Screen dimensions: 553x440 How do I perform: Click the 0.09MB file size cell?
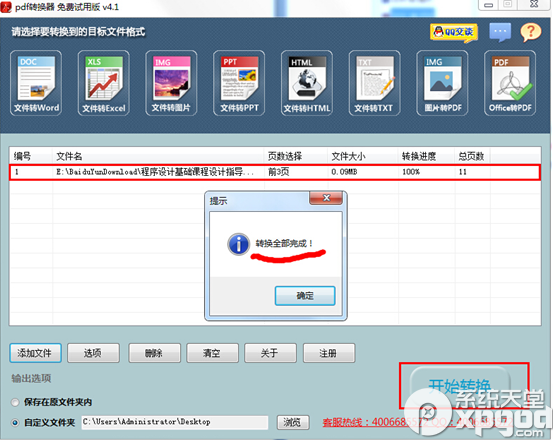(344, 172)
